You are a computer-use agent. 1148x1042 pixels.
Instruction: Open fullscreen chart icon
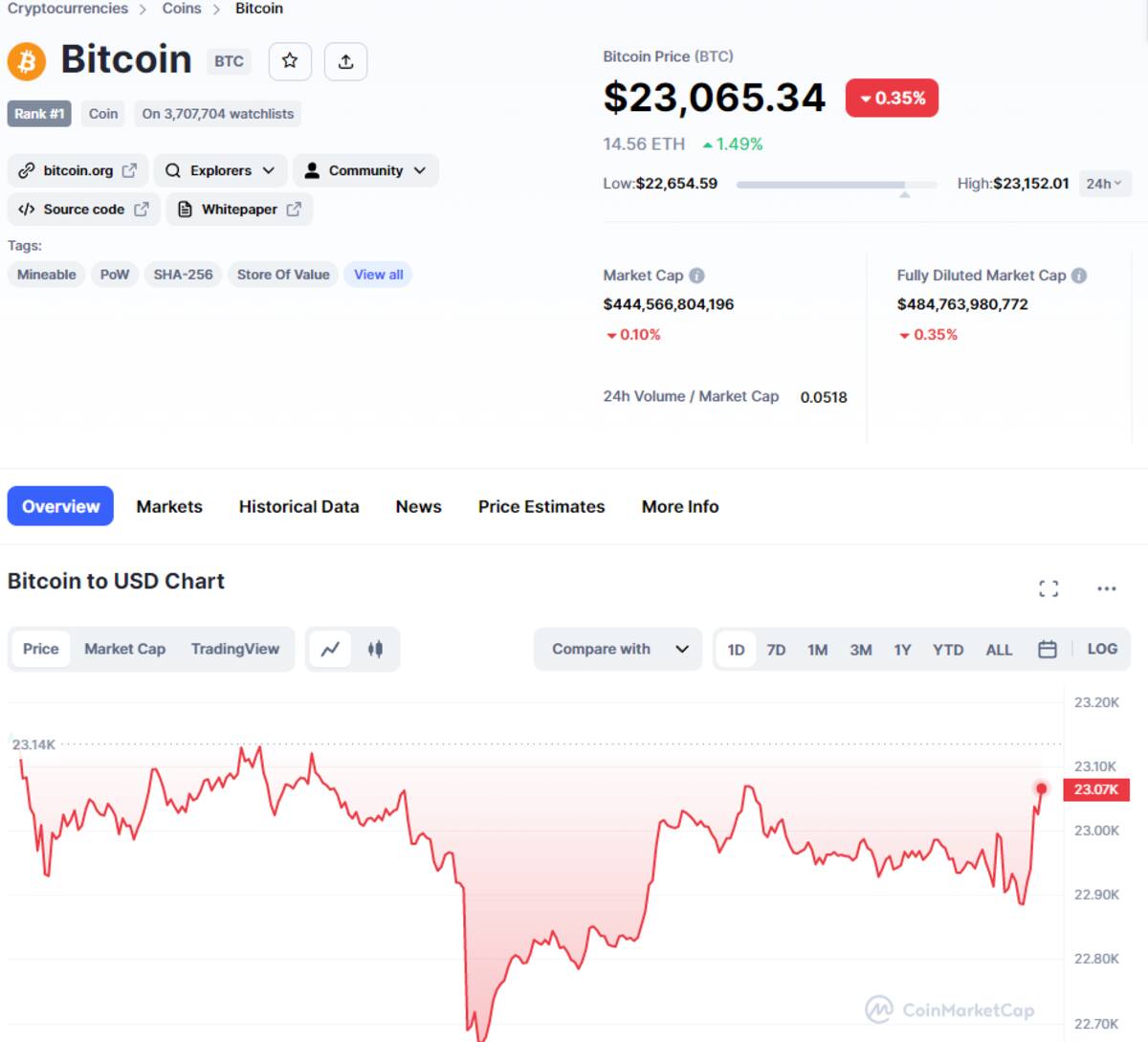[x=1049, y=588]
